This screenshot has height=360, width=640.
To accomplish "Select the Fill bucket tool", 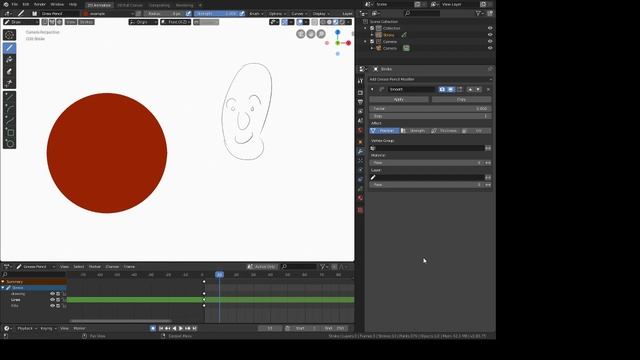I will (x=9, y=60).
